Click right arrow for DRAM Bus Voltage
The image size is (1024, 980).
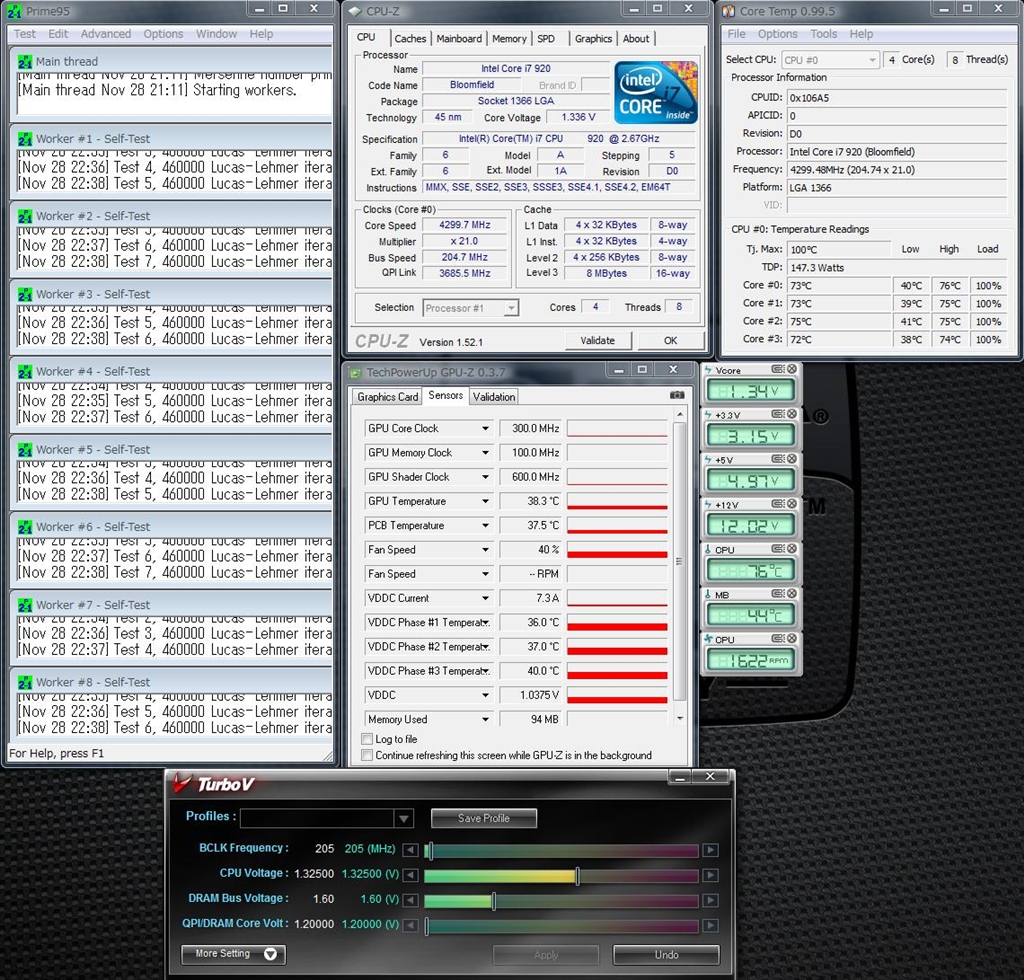coord(710,901)
